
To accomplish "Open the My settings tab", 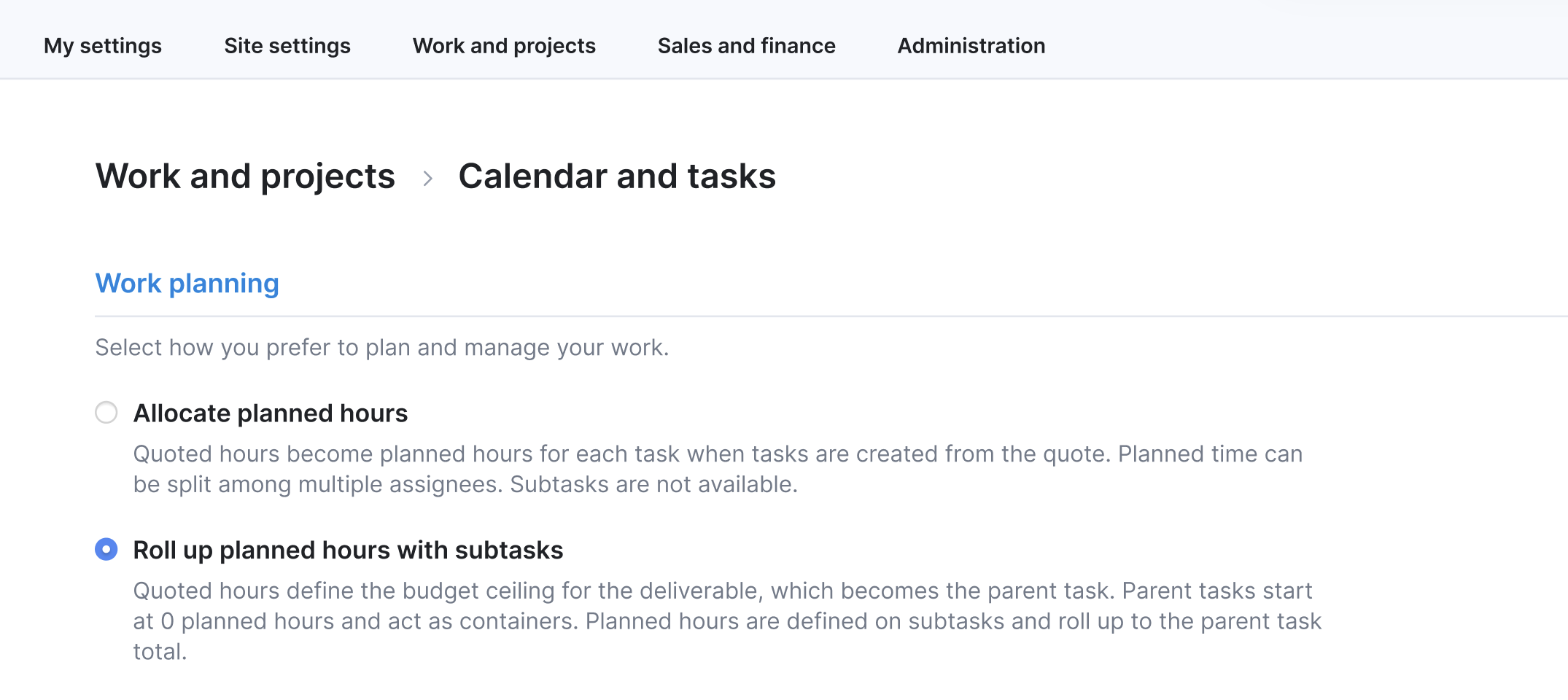I will coord(103,46).
